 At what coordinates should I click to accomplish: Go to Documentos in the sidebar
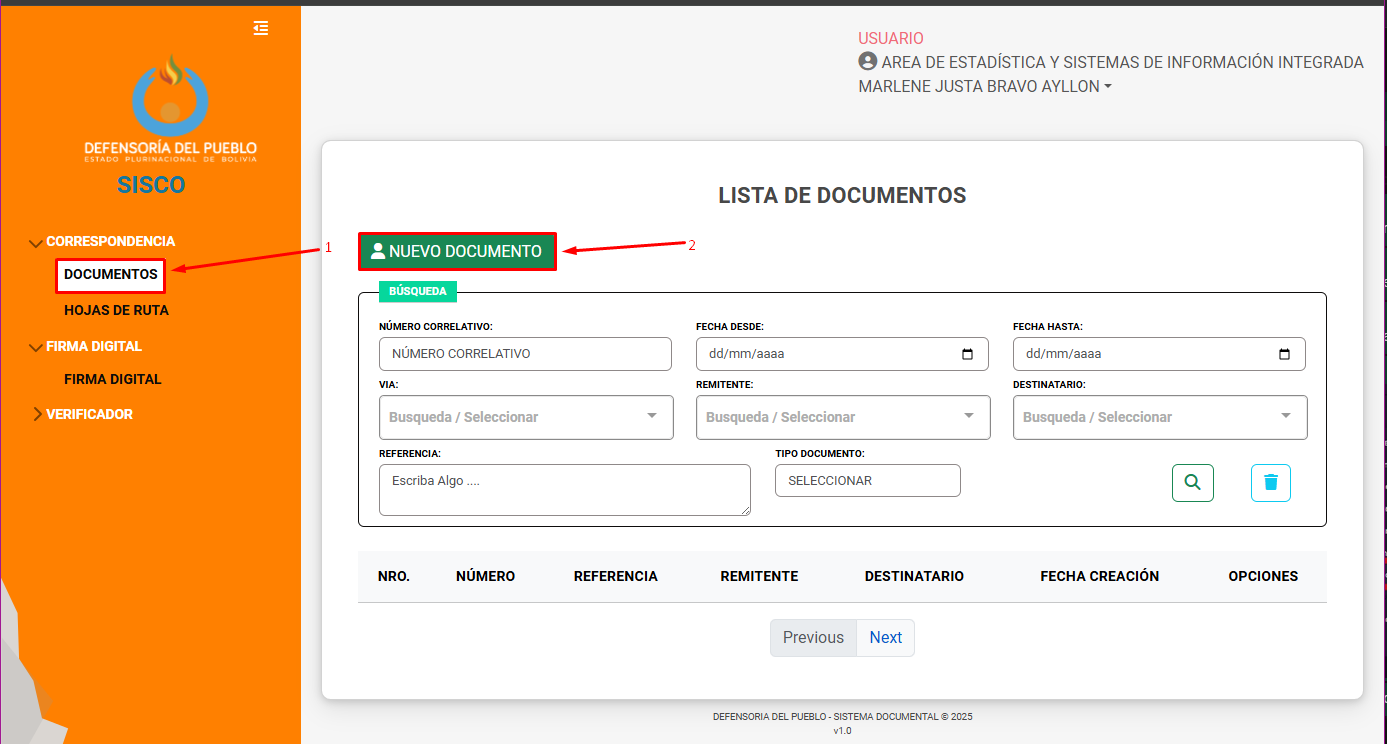coord(110,274)
